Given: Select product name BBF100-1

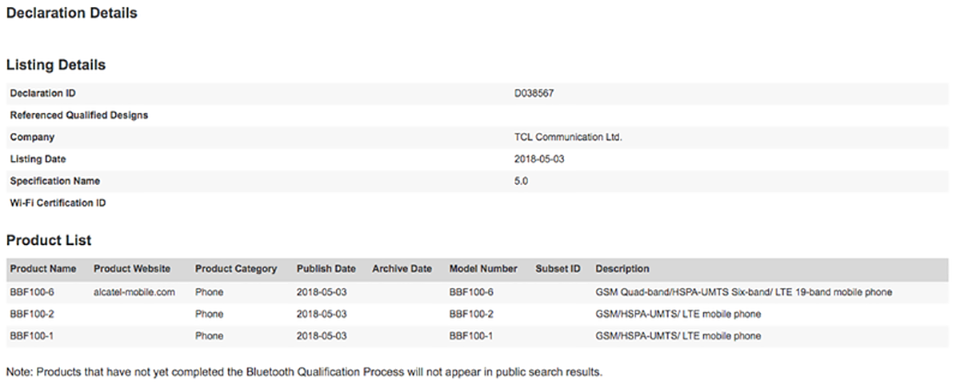Looking at the screenshot, I should tap(32, 336).
